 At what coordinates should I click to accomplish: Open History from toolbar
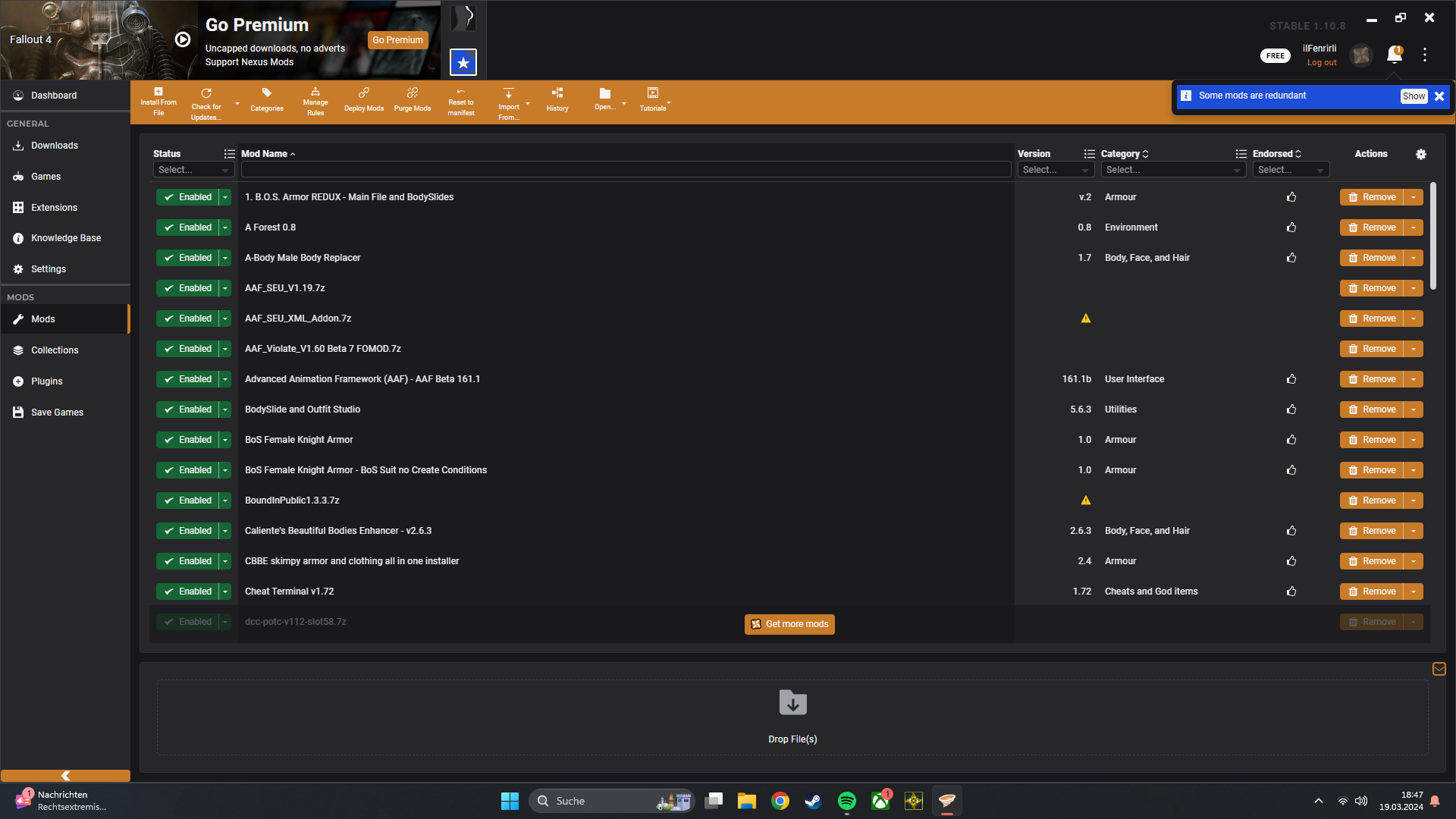click(557, 100)
